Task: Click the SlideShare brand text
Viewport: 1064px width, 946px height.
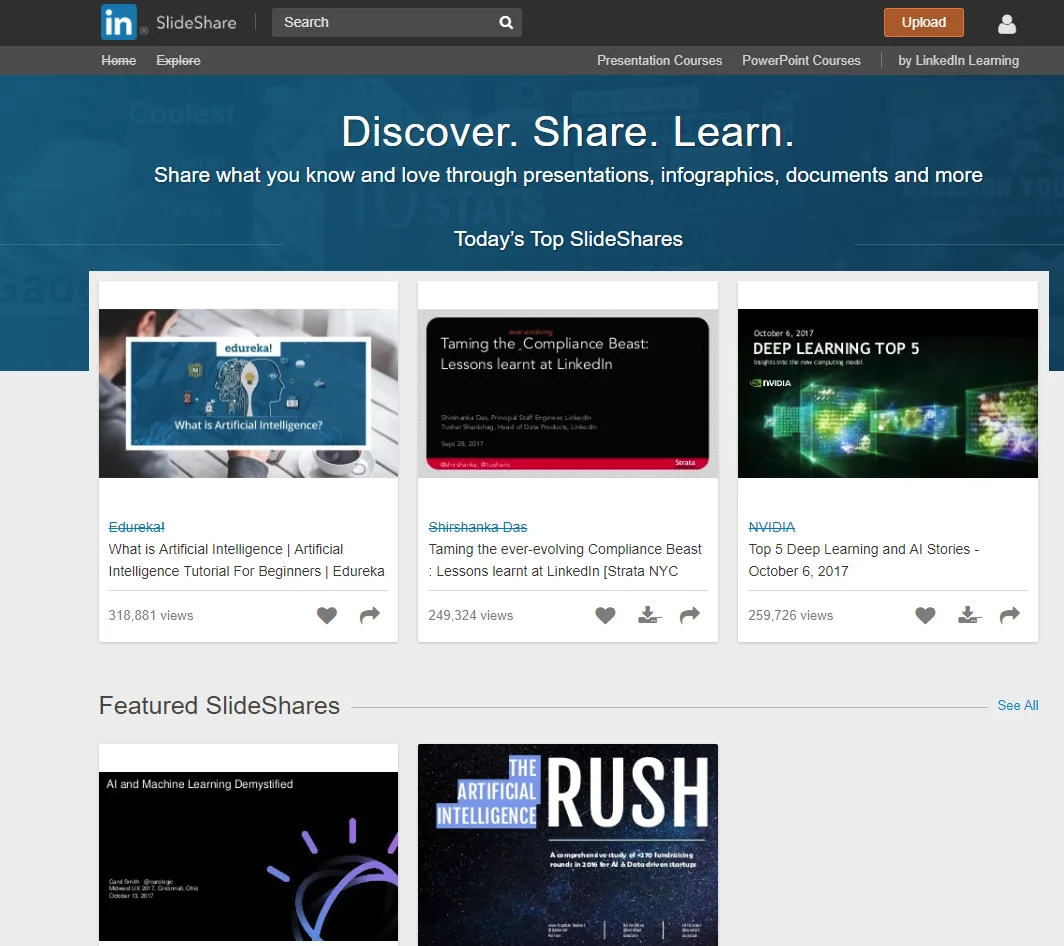Action: pyautogui.click(x=196, y=22)
